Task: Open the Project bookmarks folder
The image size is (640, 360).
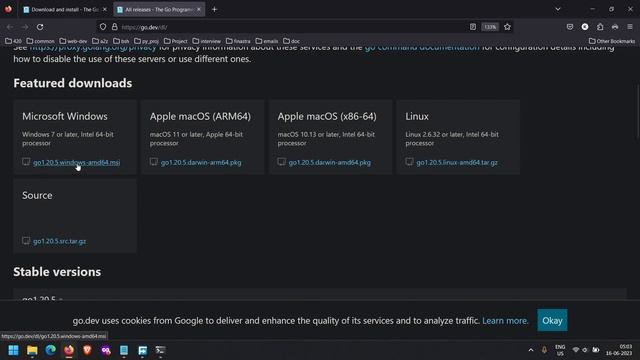Action: pyautogui.click(x=176, y=41)
